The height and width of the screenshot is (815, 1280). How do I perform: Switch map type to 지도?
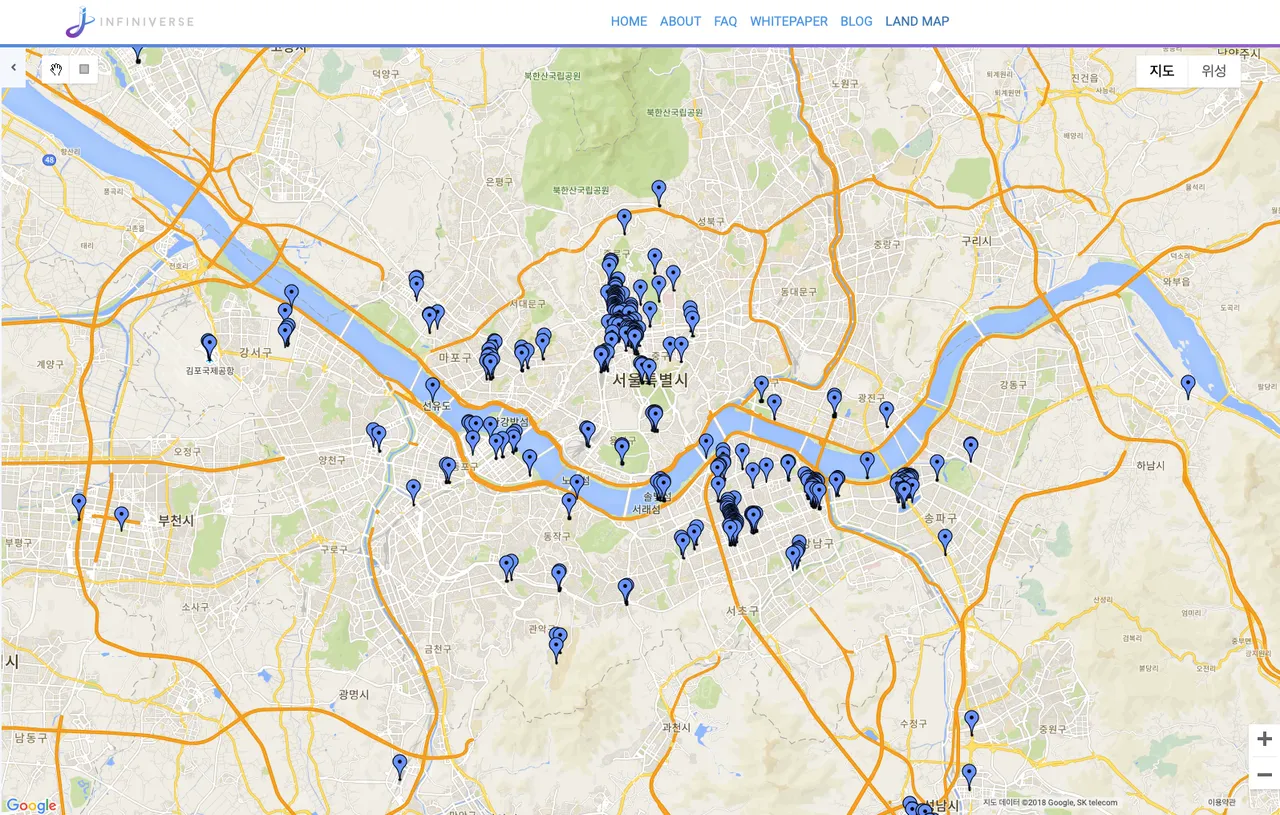click(x=1162, y=70)
